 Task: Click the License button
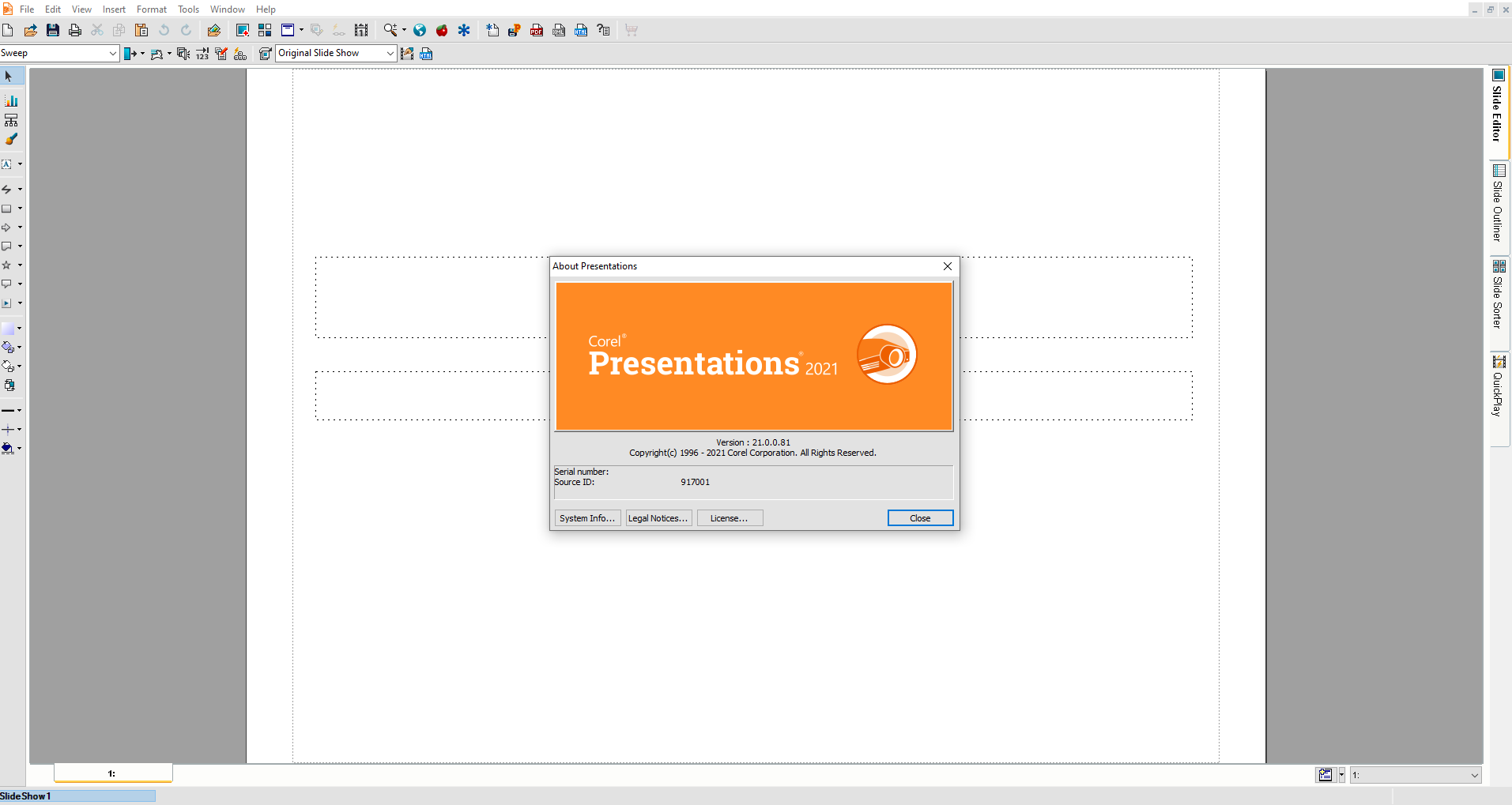[x=730, y=518]
